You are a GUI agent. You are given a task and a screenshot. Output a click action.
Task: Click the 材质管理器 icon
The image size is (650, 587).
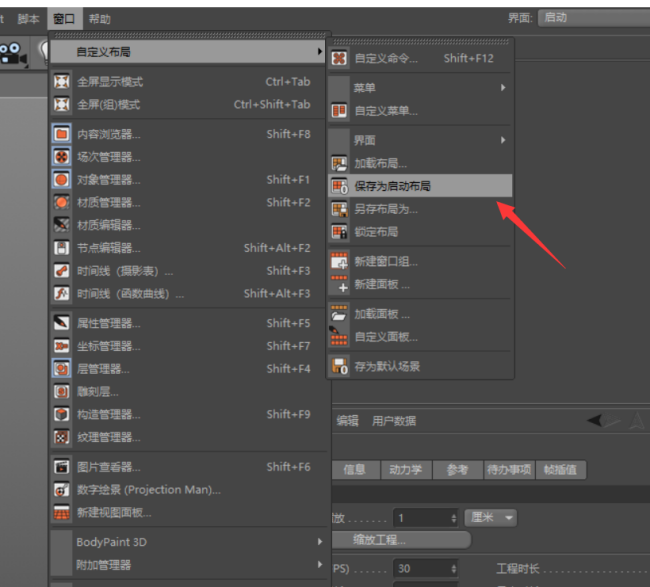(61, 202)
